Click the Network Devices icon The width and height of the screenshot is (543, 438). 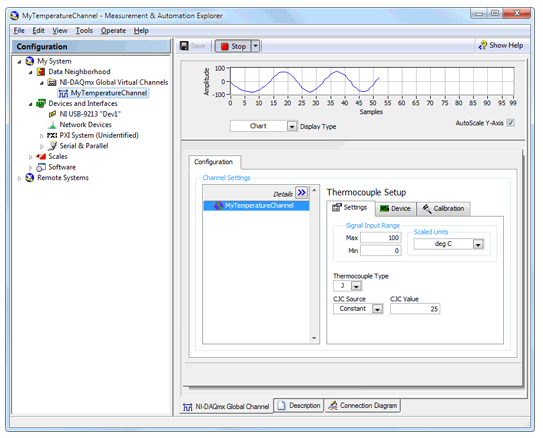[52, 125]
